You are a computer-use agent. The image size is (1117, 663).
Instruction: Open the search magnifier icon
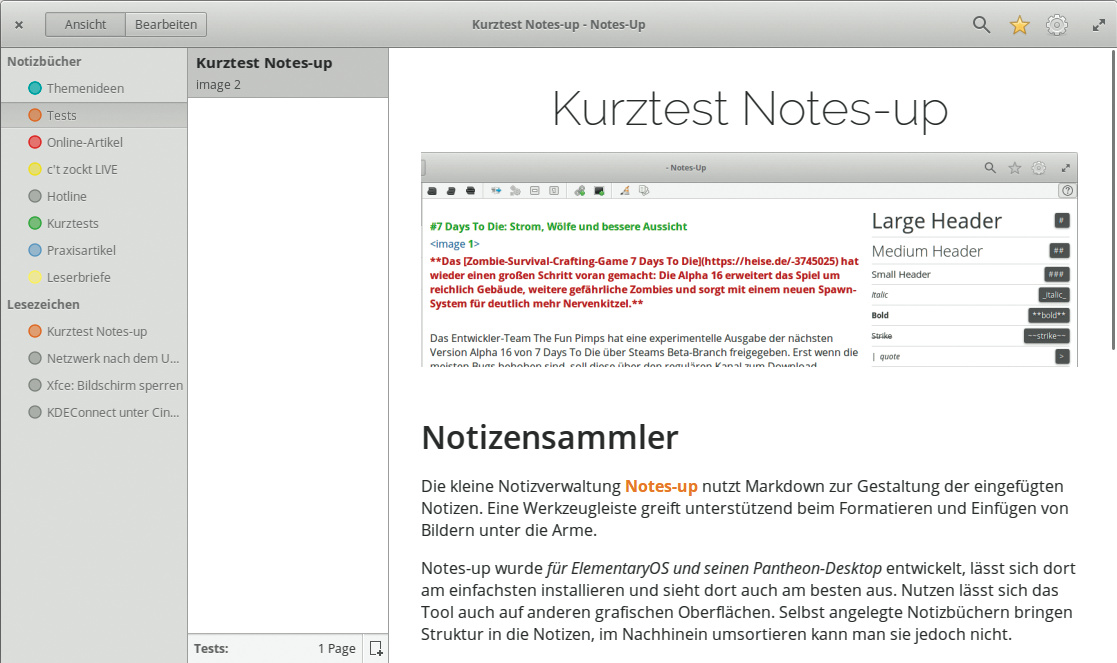[981, 25]
